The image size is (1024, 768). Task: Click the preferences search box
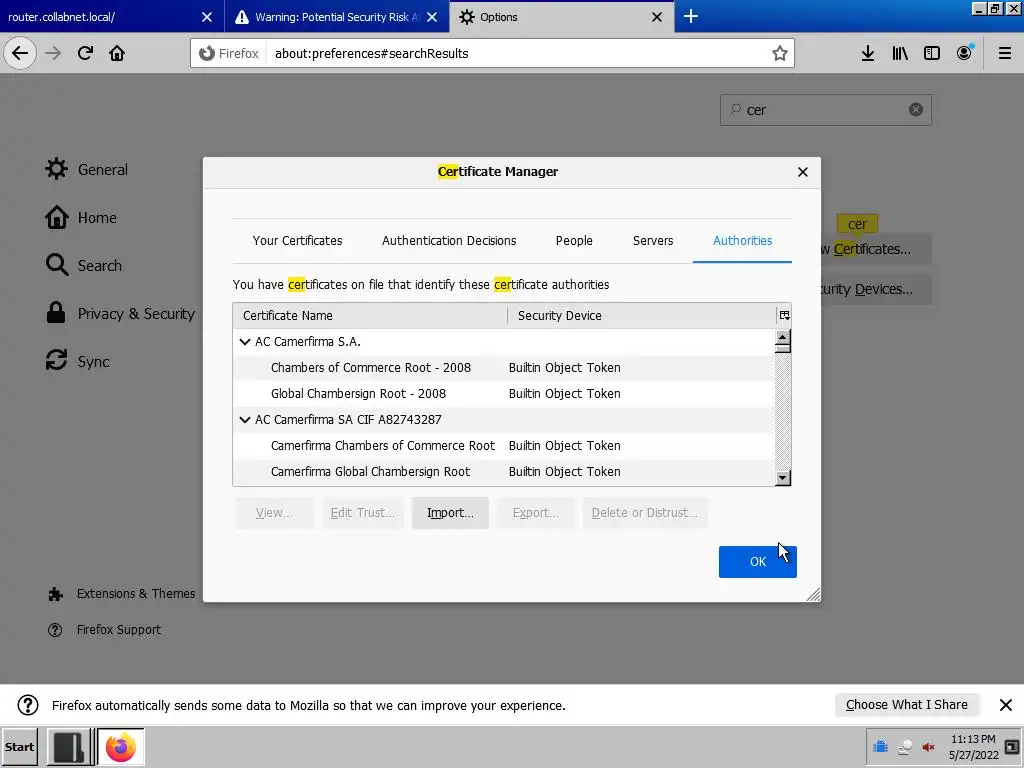point(825,110)
